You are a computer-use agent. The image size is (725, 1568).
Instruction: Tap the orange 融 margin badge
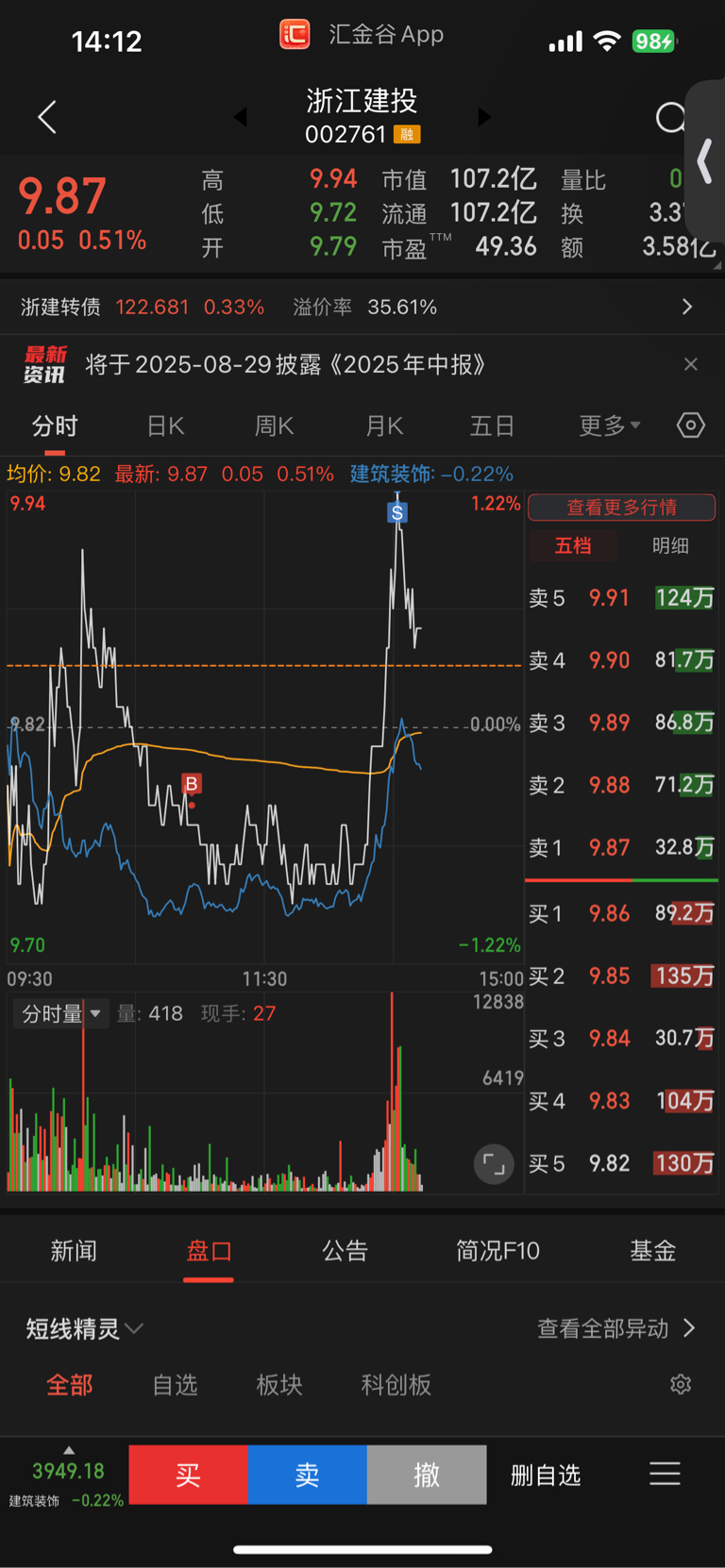click(407, 135)
